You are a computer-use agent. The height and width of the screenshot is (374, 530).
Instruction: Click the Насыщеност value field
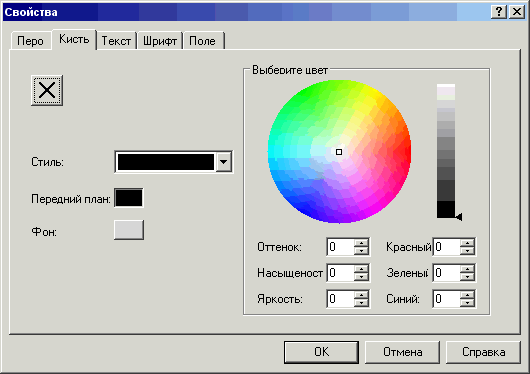pos(341,273)
